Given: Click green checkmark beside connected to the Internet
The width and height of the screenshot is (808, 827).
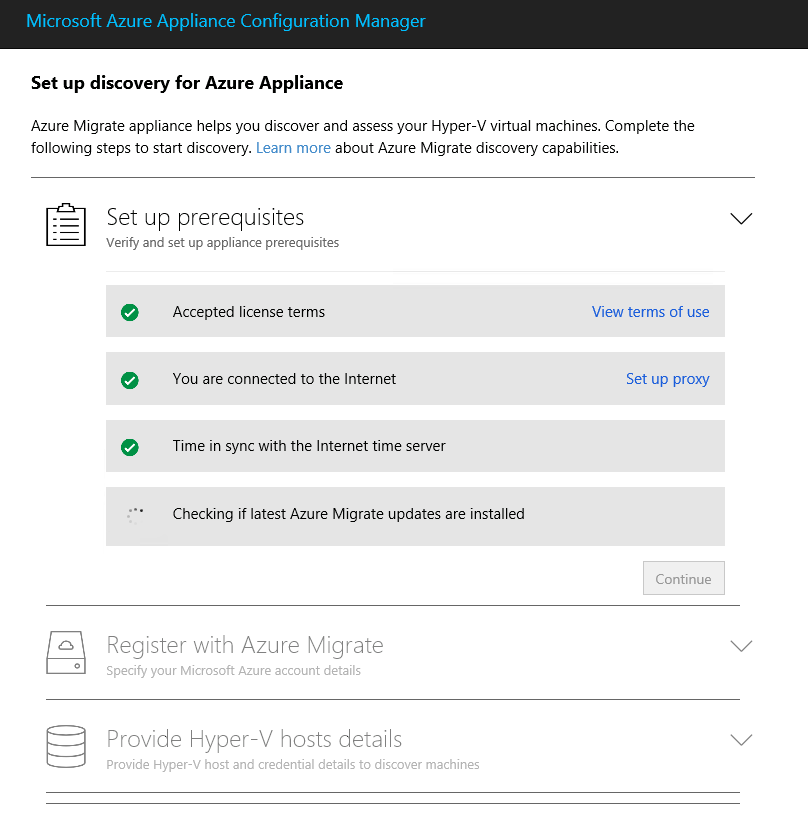Looking at the screenshot, I should pos(130,380).
